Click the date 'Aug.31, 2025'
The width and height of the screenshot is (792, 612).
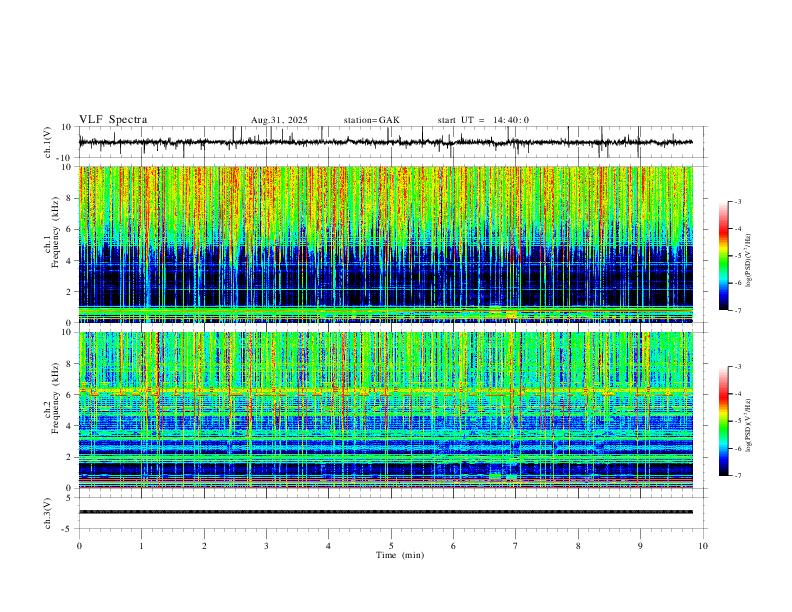pos(279,120)
